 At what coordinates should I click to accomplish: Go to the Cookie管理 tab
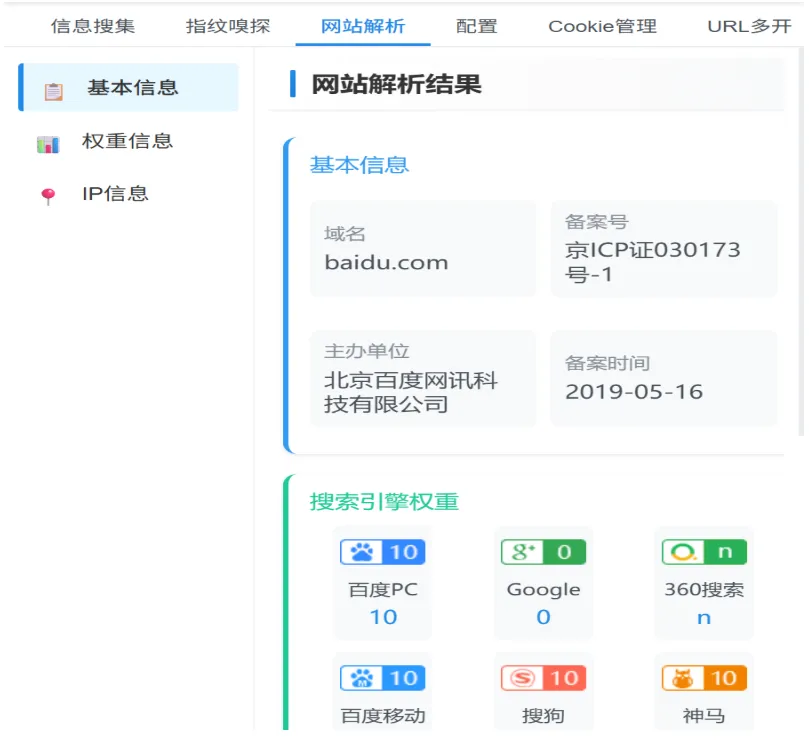[x=602, y=26]
